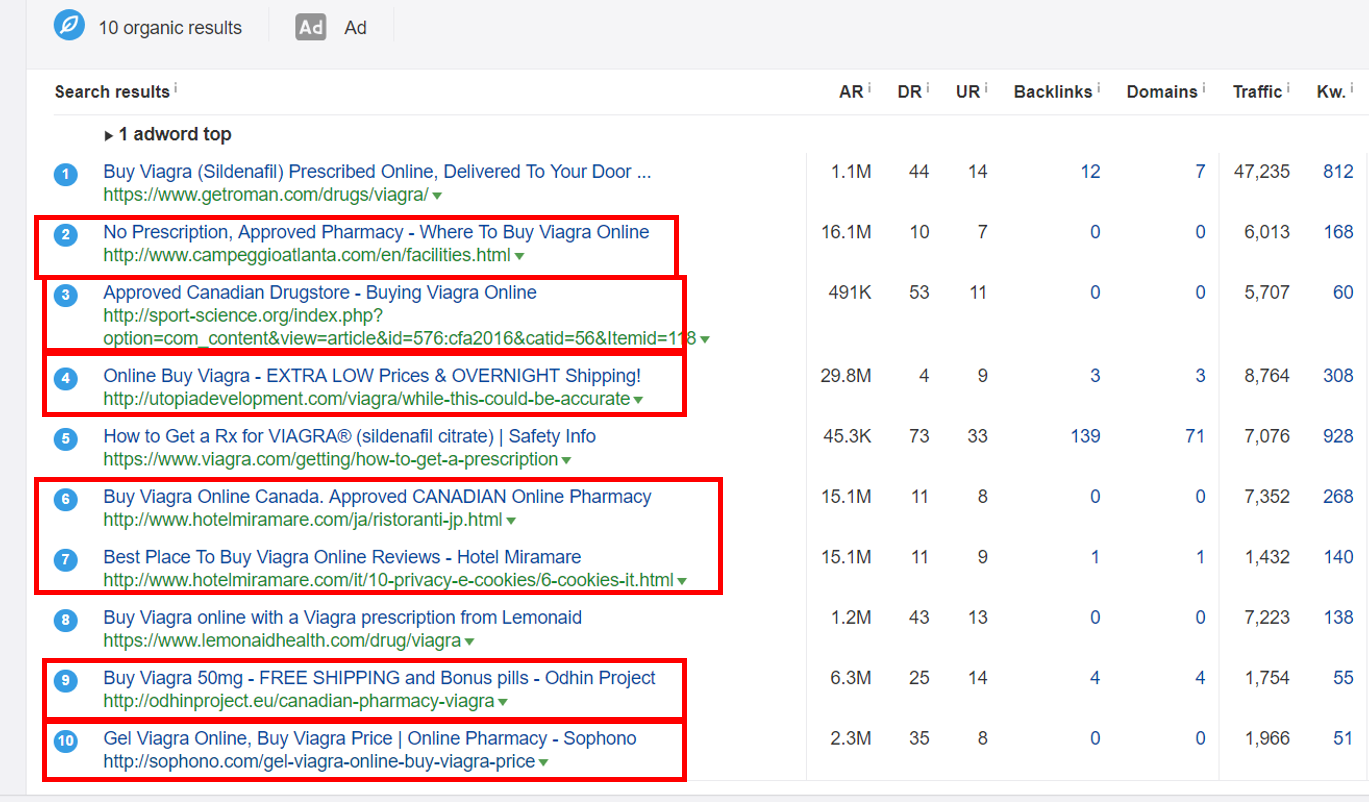Screen dimensions: 1369x802
Task: Click the '10 organic results' label
Action: [170, 28]
